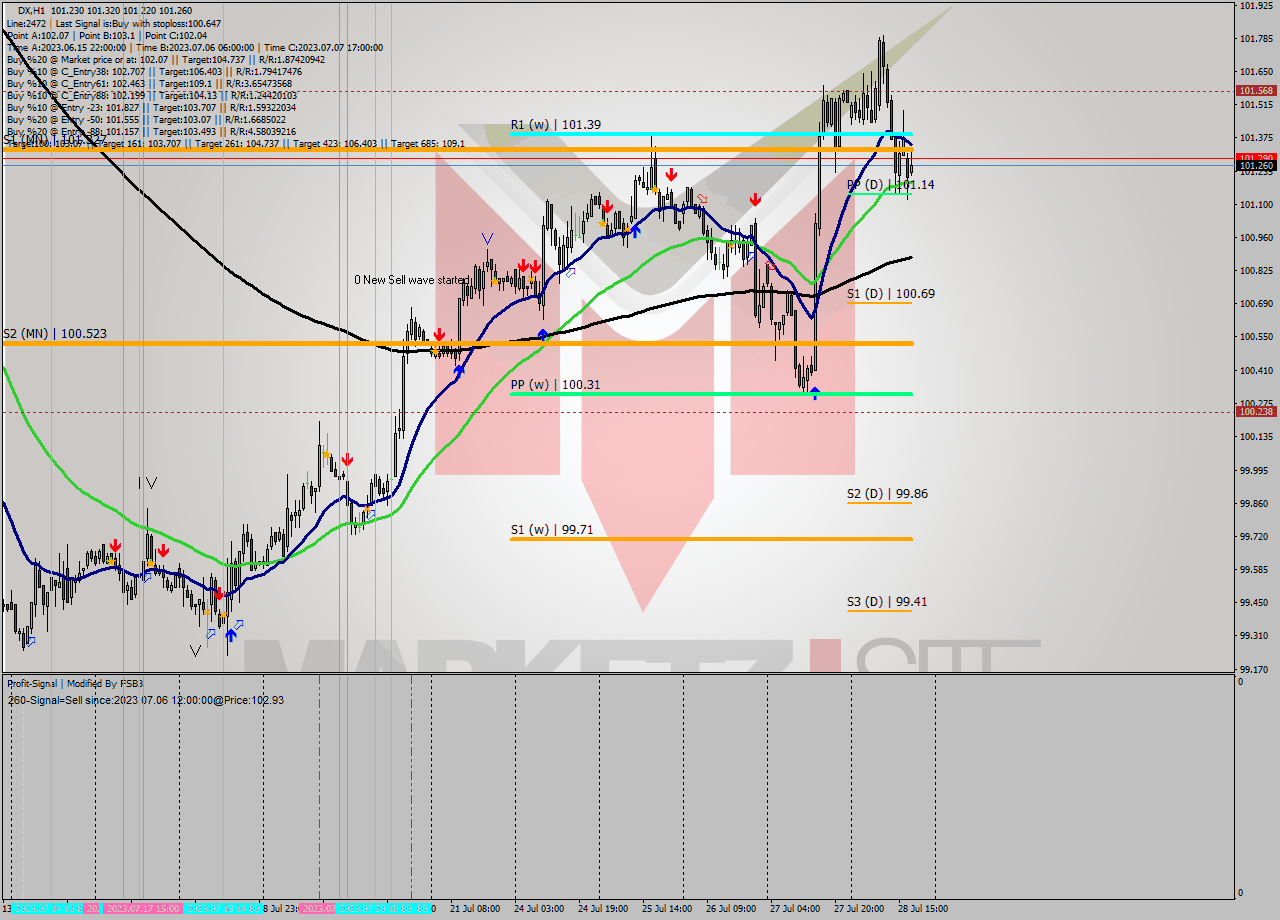1280x920 pixels.
Task: Click the 'Target 161: 103.707' targets line
Action: [x=235, y=143]
